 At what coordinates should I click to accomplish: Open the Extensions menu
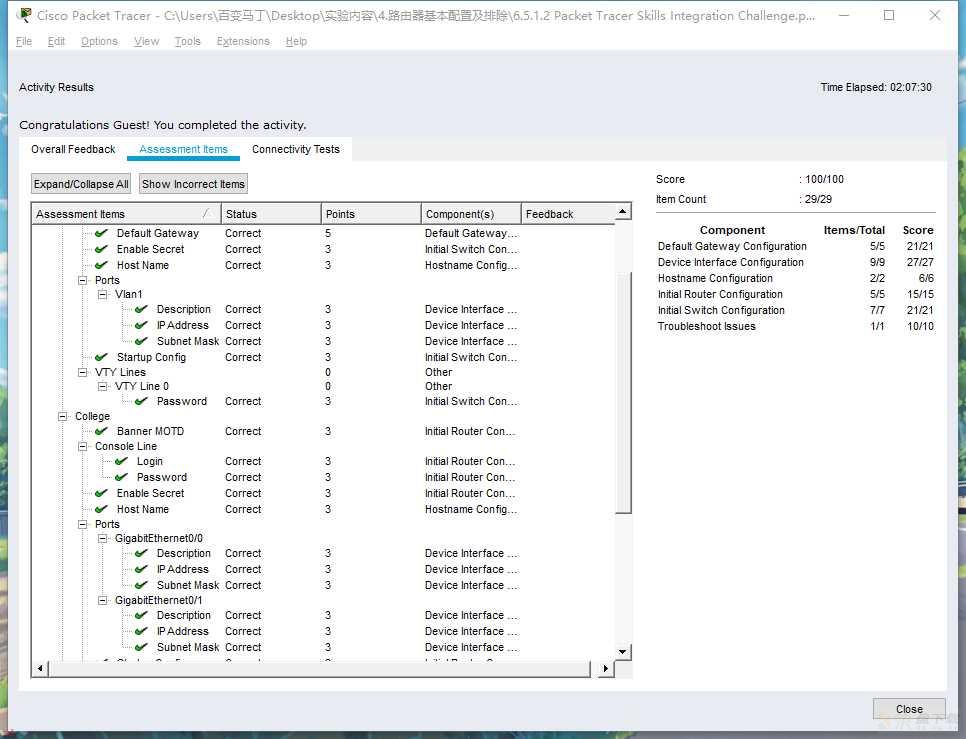(x=243, y=41)
